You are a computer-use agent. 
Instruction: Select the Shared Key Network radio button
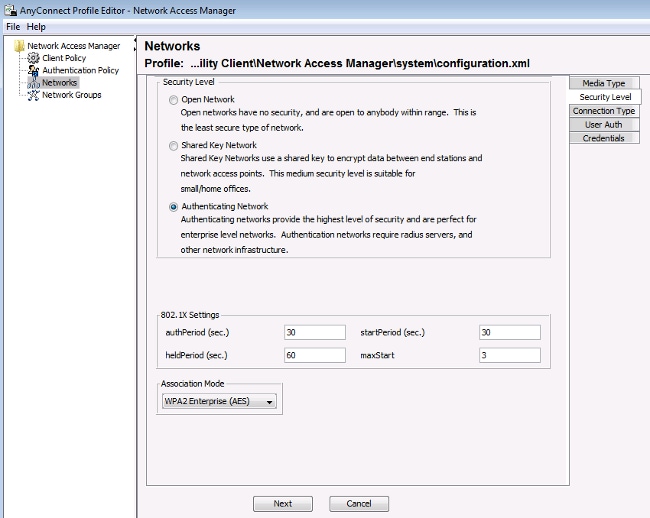pyautogui.click(x=174, y=146)
